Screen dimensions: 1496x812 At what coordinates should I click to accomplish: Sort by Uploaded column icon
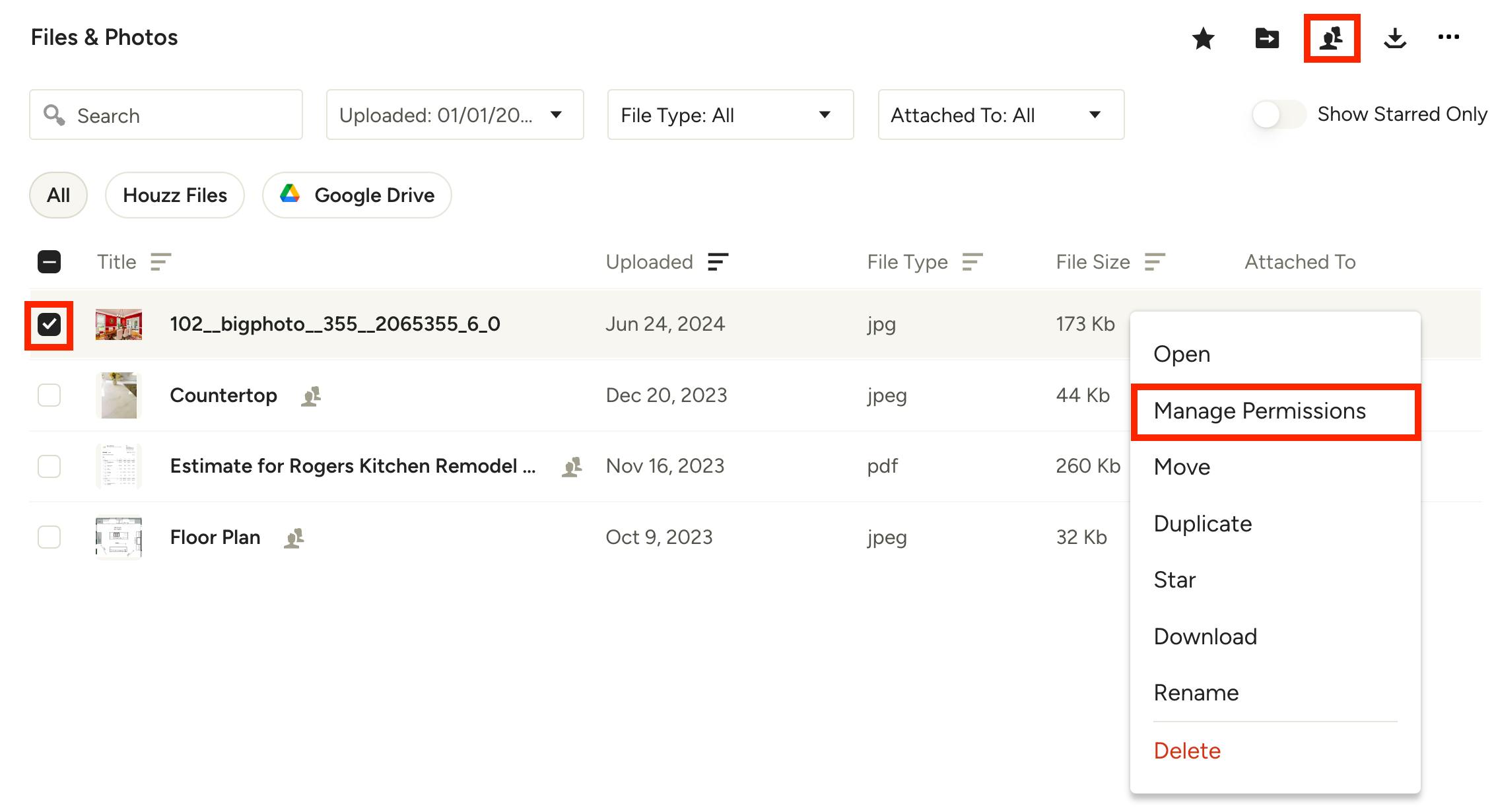(x=718, y=262)
